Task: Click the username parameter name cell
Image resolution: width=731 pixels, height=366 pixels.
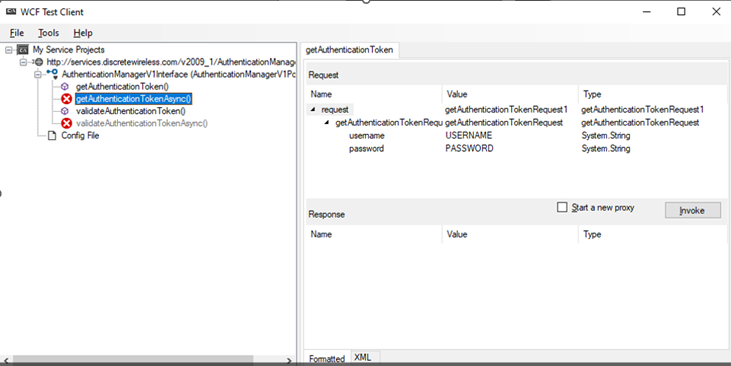Action: pyautogui.click(x=366, y=136)
